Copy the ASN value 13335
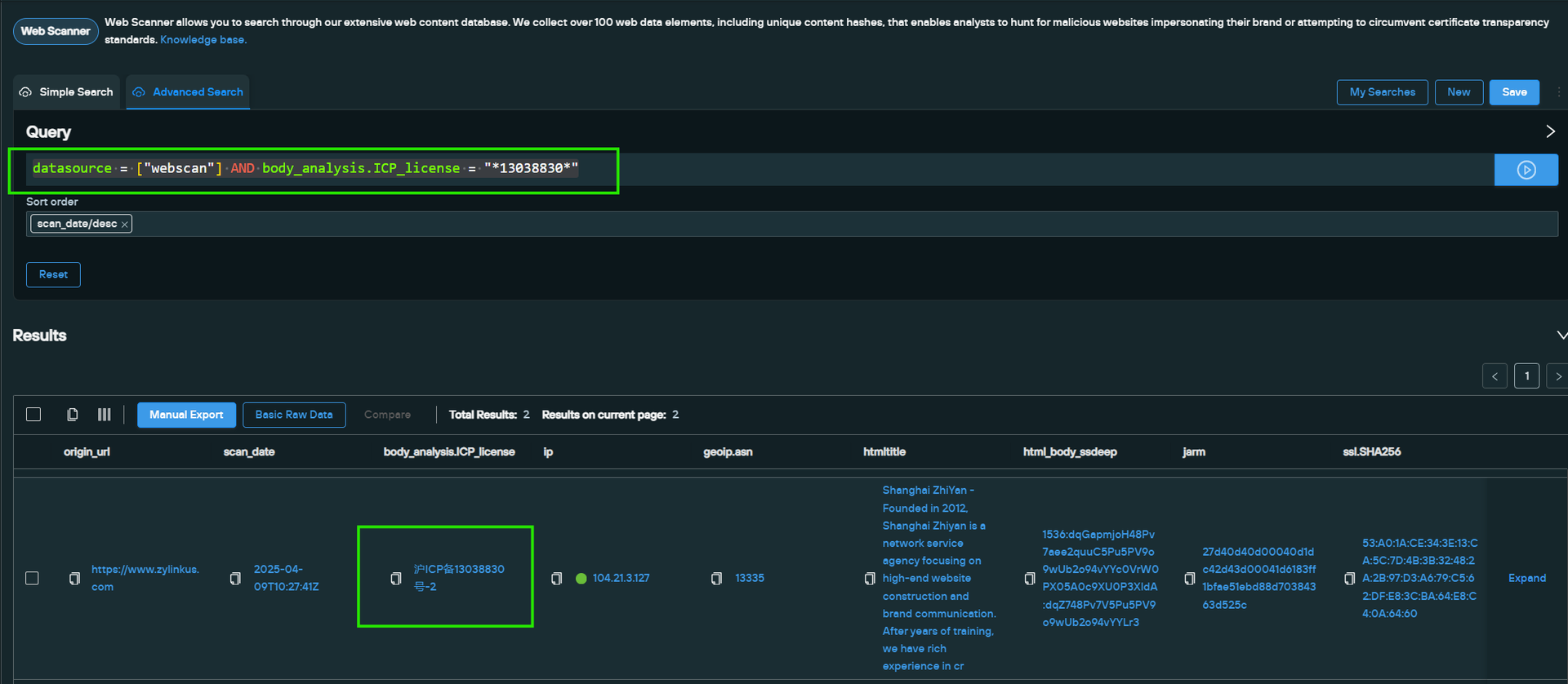 tap(716, 578)
